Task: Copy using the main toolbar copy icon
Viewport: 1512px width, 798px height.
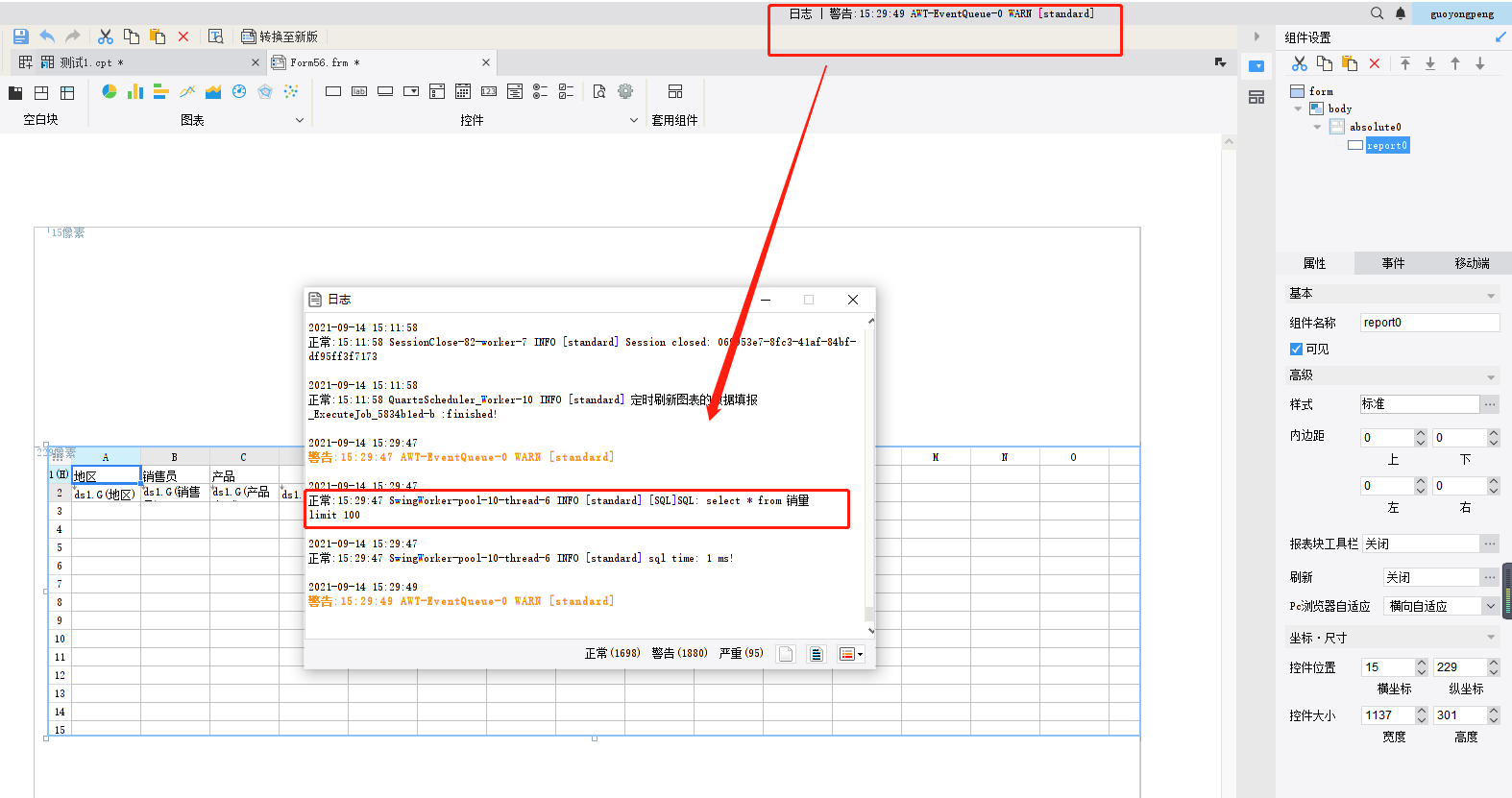Action: click(132, 36)
